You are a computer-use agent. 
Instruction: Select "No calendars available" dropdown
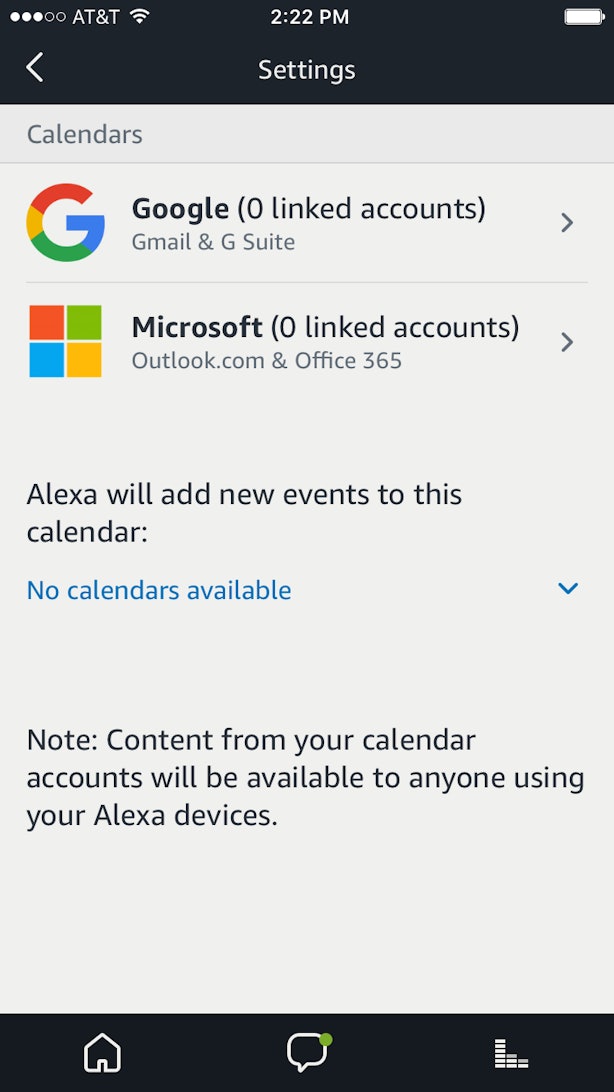click(159, 591)
